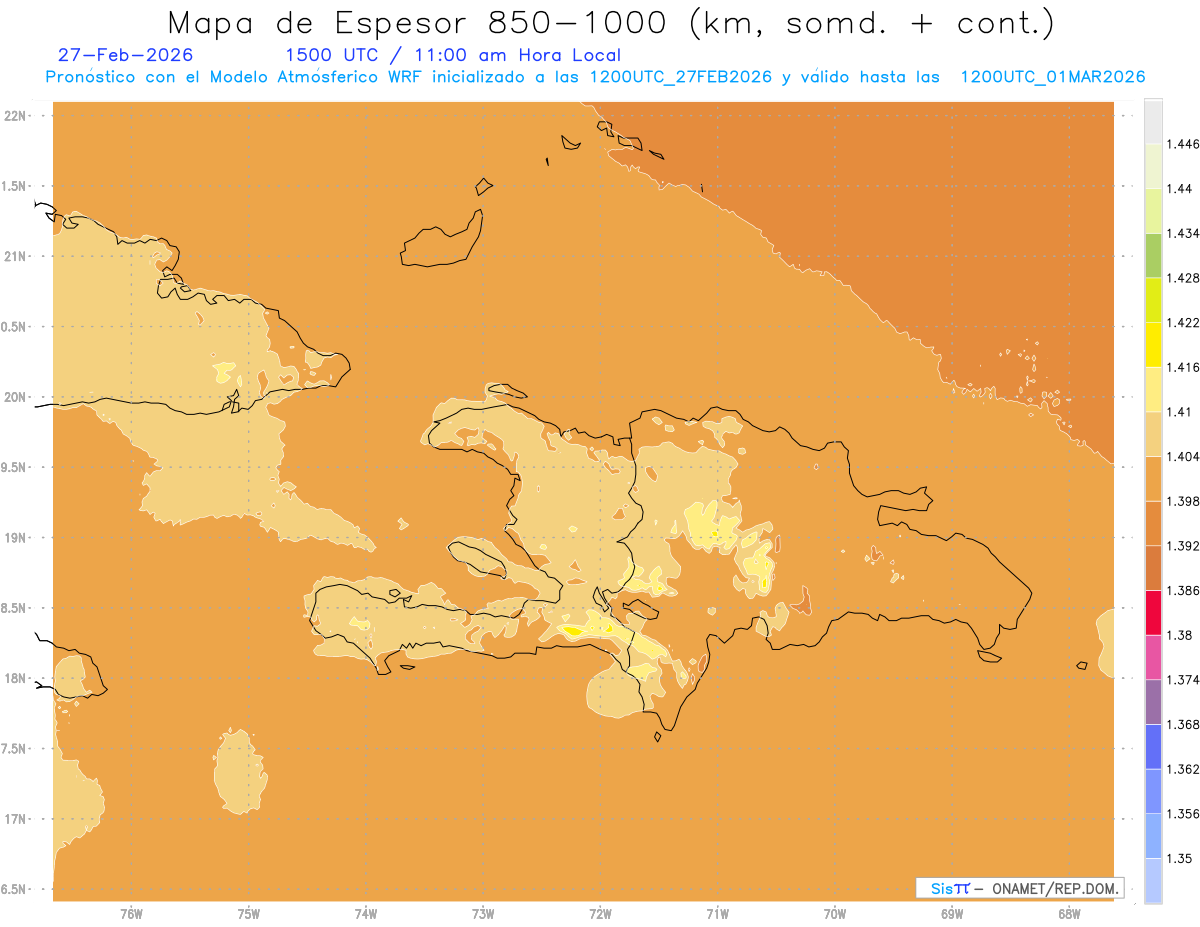Click the 'SisTT - ONAMET/REP.DOM.' credit box
The width and height of the screenshot is (1200, 927).
pos(1020,888)
